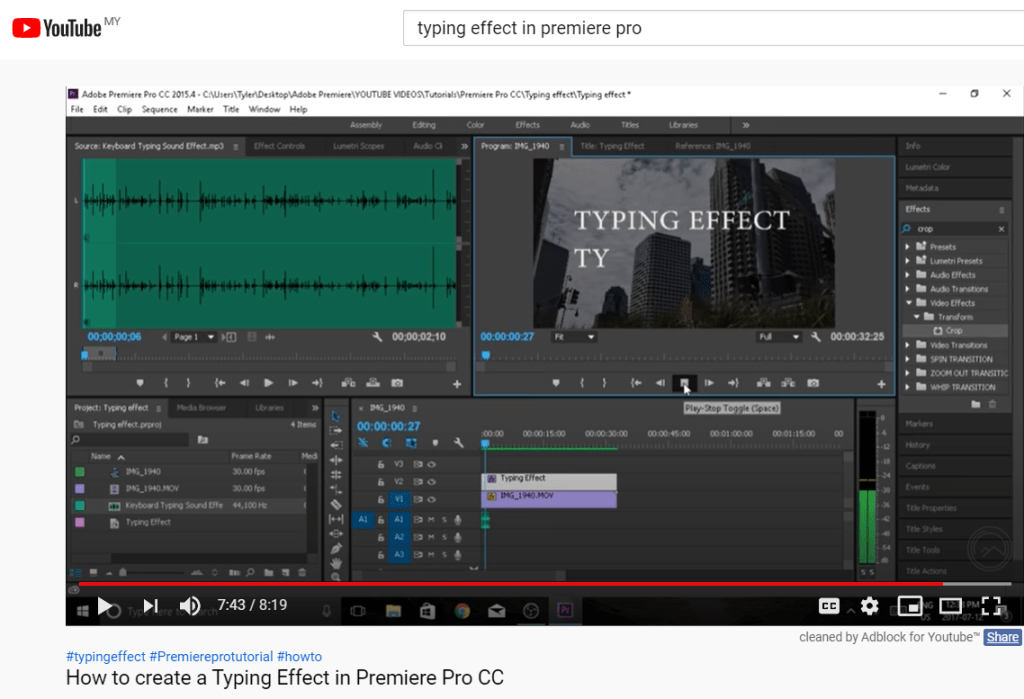Click the #typingeffect hashtag link

106,657
